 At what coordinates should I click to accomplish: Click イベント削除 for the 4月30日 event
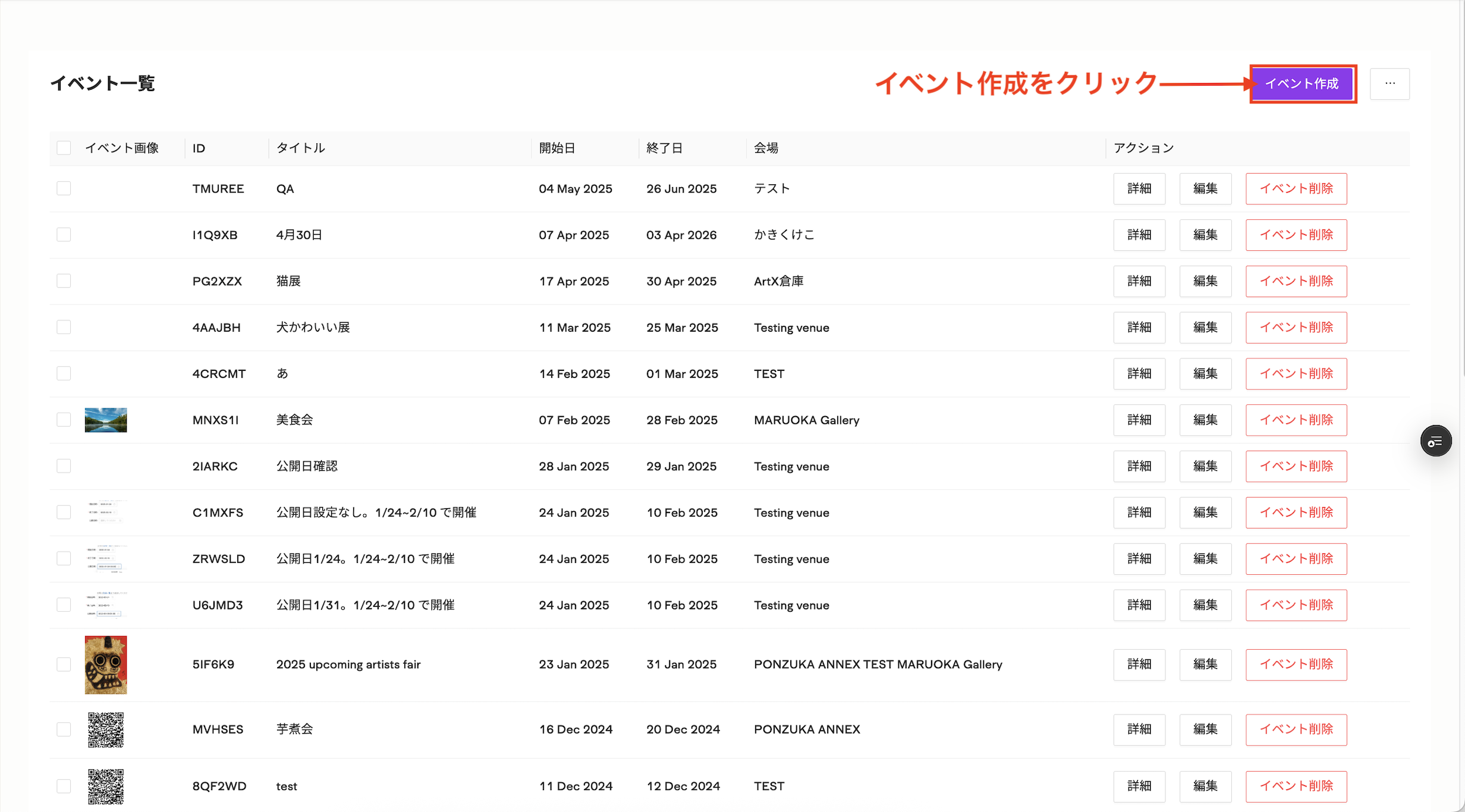click(1296, 235)
